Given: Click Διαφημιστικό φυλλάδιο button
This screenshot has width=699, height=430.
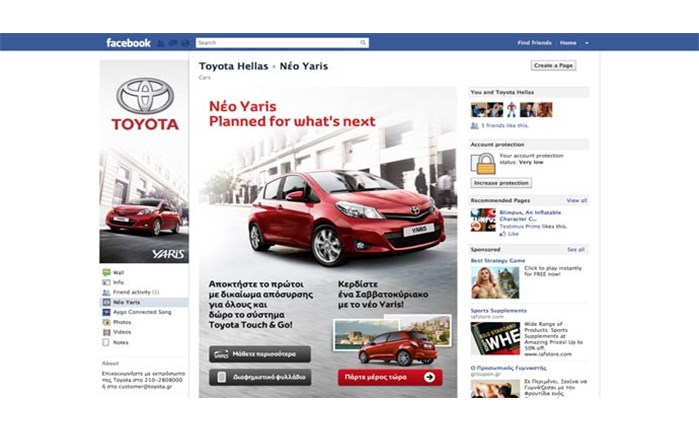Looking at the screenshot, I should click(x=260, y=377).
